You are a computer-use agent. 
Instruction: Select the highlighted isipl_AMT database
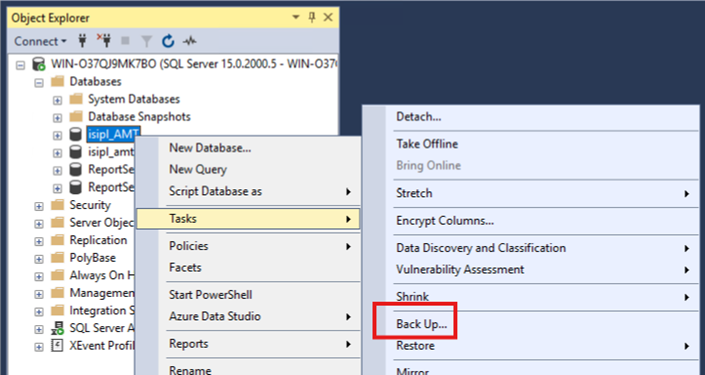coord(113,134)
